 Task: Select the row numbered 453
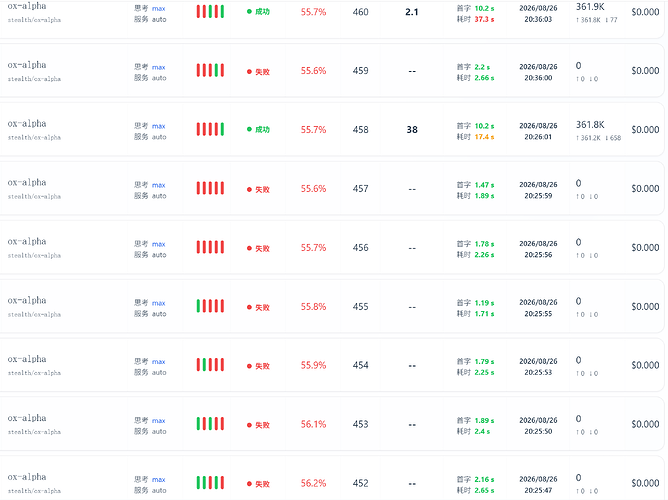(x=332, y=424)
